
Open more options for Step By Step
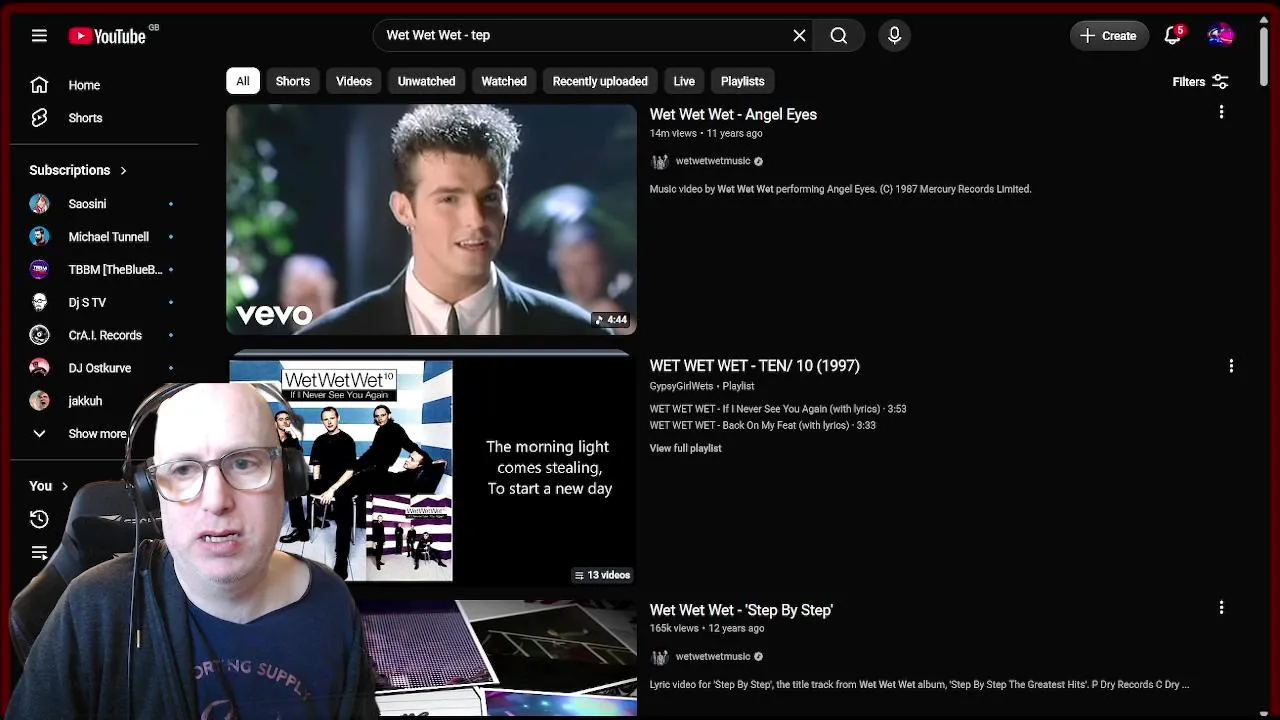click(x=1221, y=607)
